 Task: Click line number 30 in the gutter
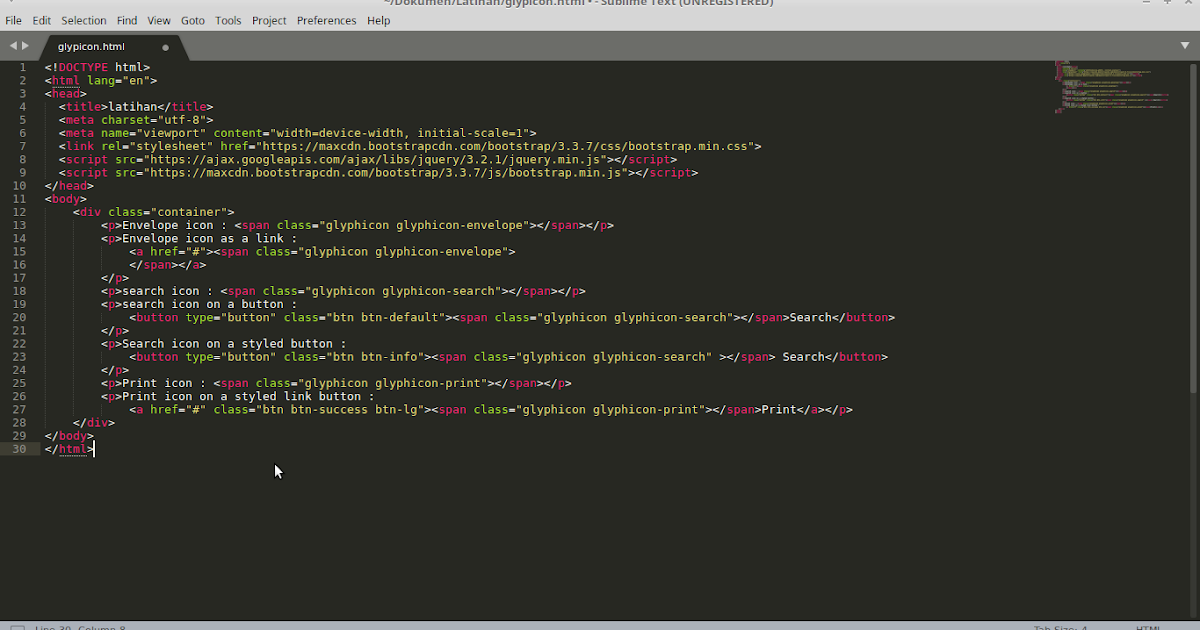click(19, 449)
